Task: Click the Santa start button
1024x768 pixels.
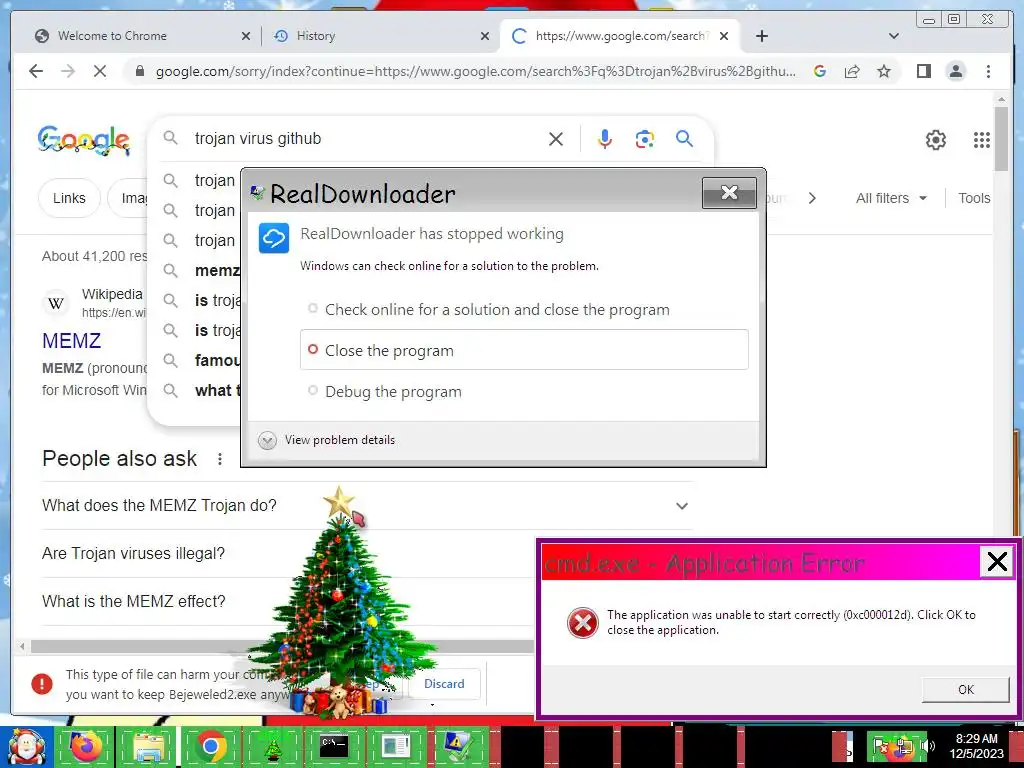Action: 26,748
